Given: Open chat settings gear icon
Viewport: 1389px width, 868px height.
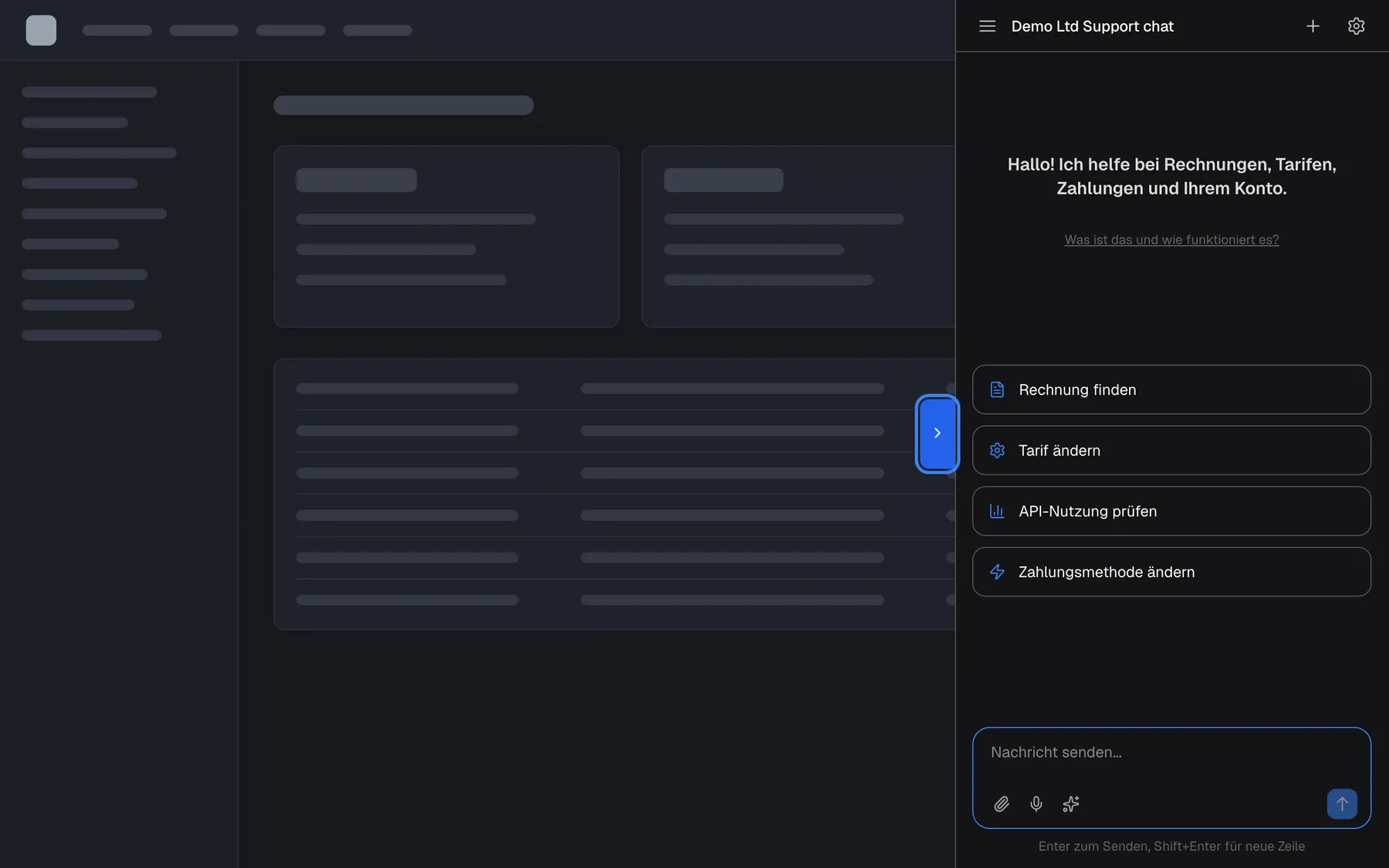Looking at the screenshot, I should [x=1356, y=26].
